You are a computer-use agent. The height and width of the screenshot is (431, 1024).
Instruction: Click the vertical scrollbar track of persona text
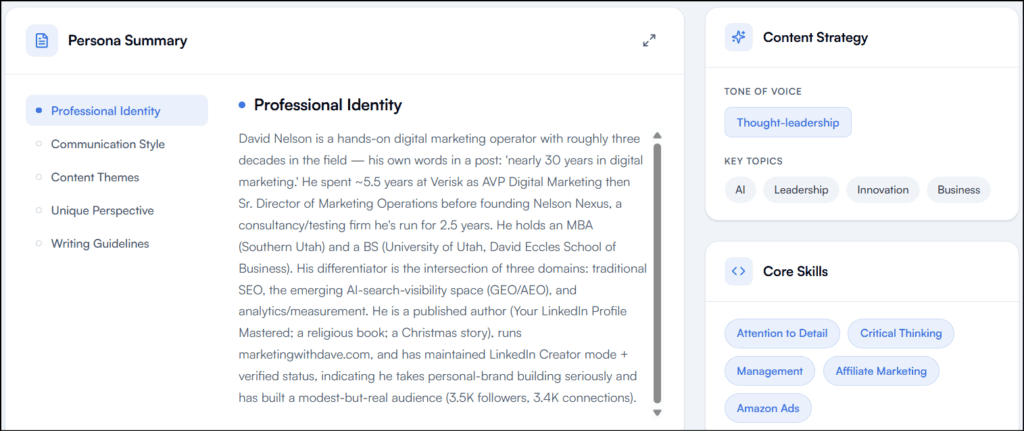[x=658, y=274]
